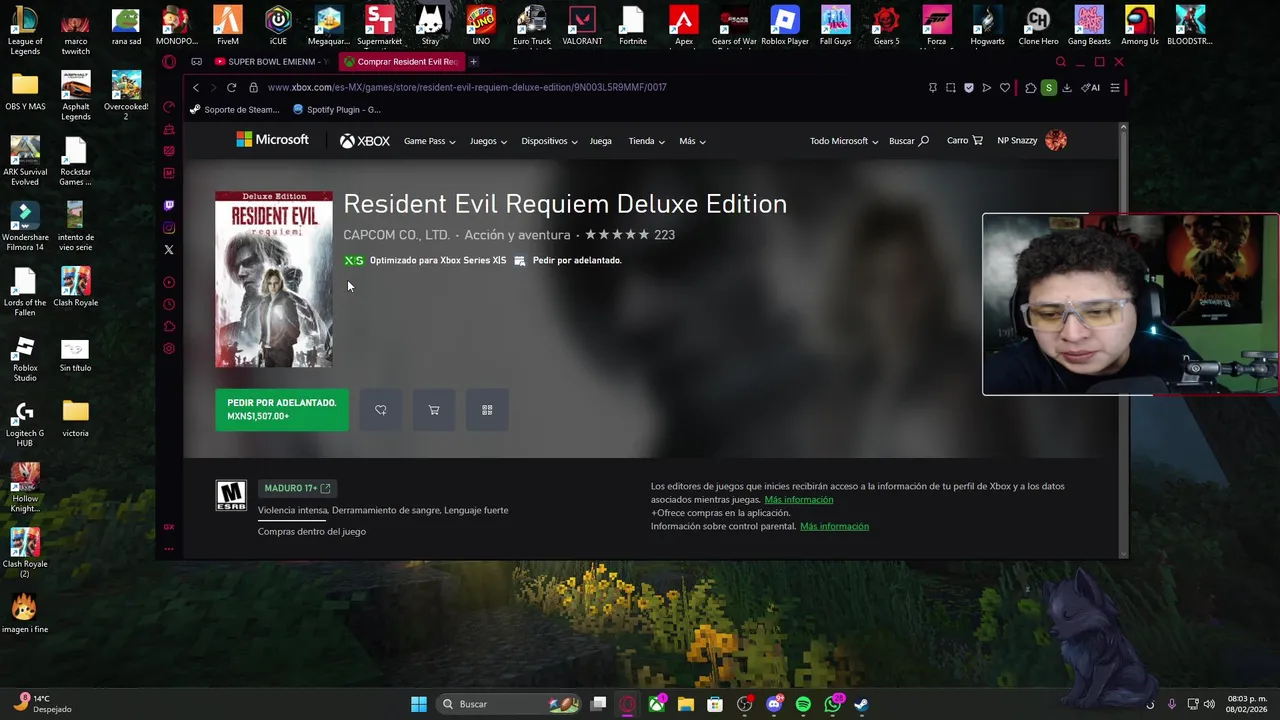1280x720 pixels.
Task: Go back using the browser back arrow
Action: [x=196, y=88]
